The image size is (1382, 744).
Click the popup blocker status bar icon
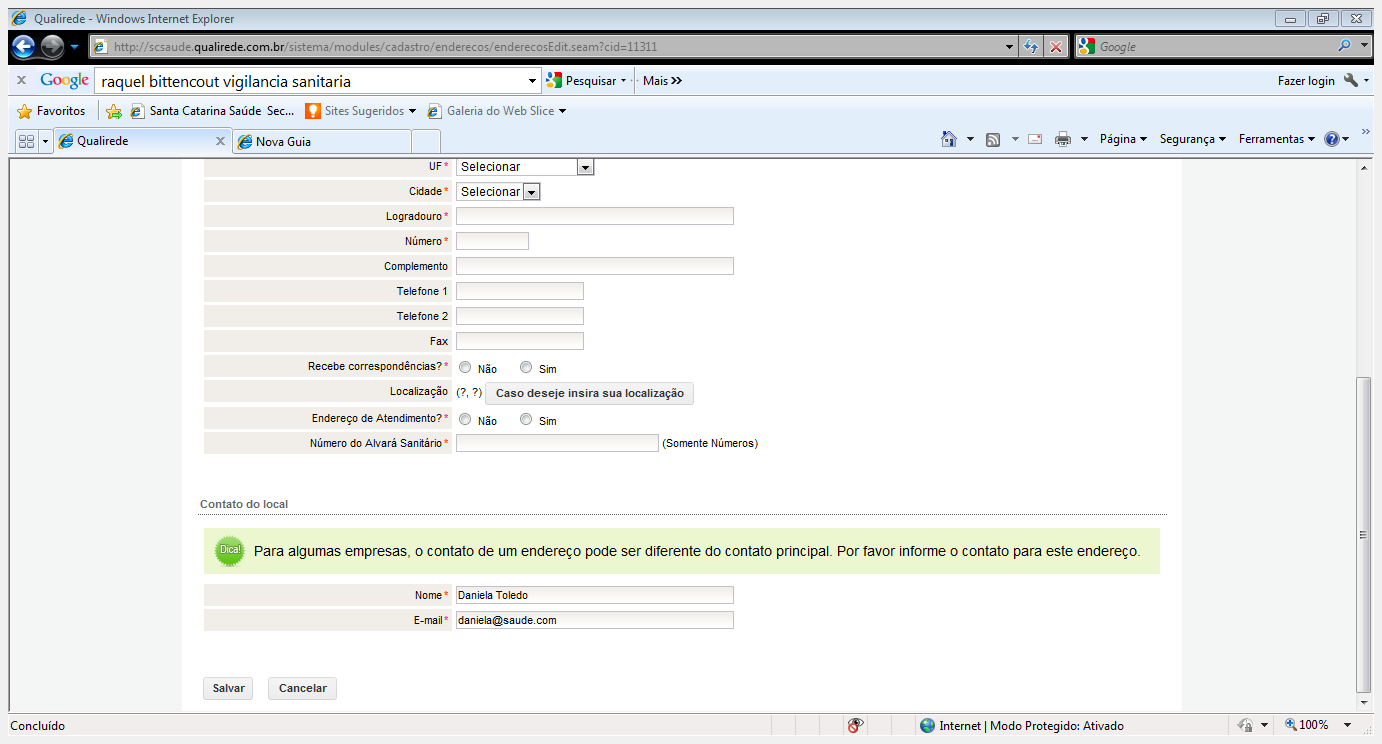coord(855,725)
